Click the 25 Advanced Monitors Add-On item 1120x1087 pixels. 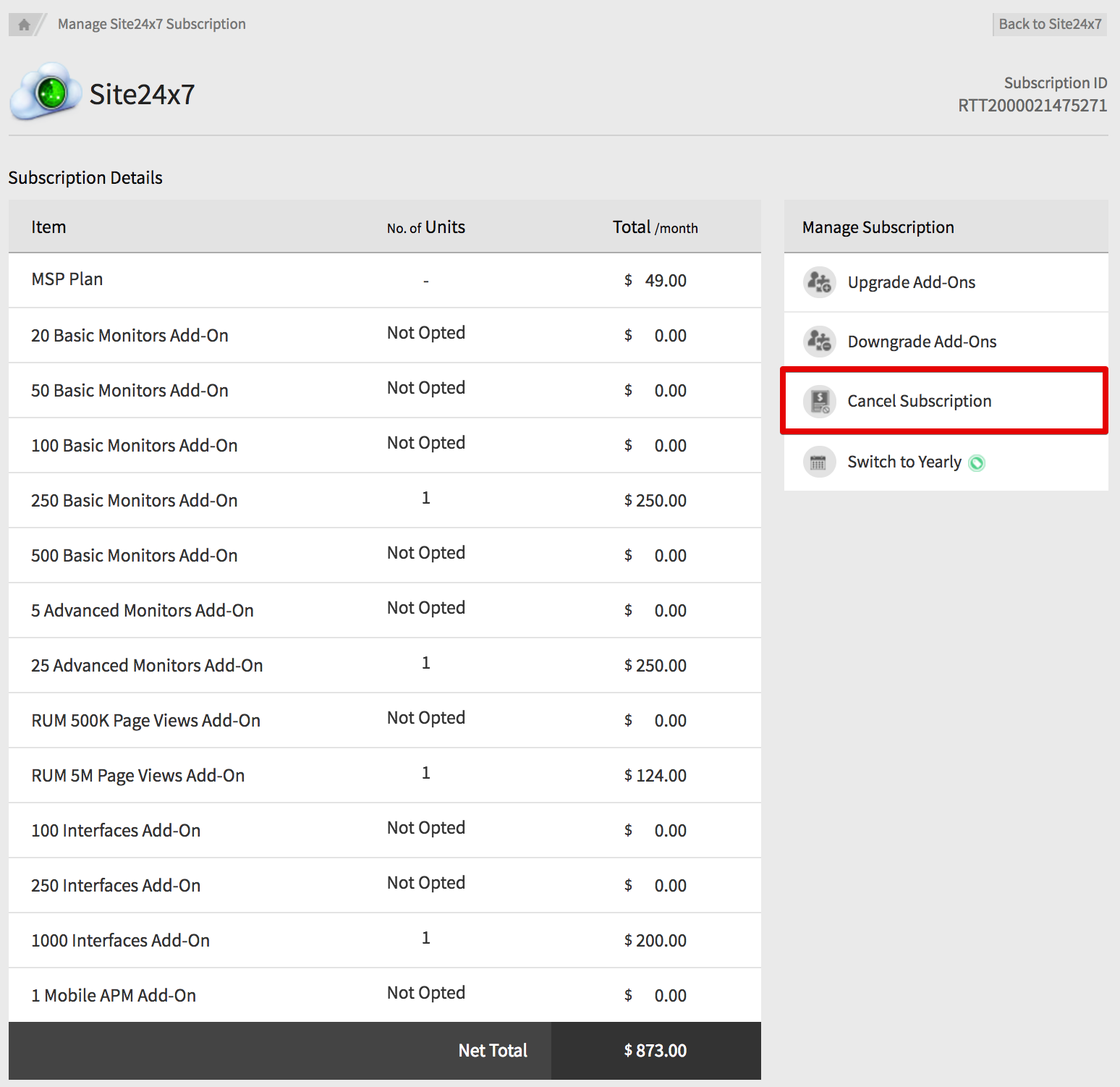point(147,666)
